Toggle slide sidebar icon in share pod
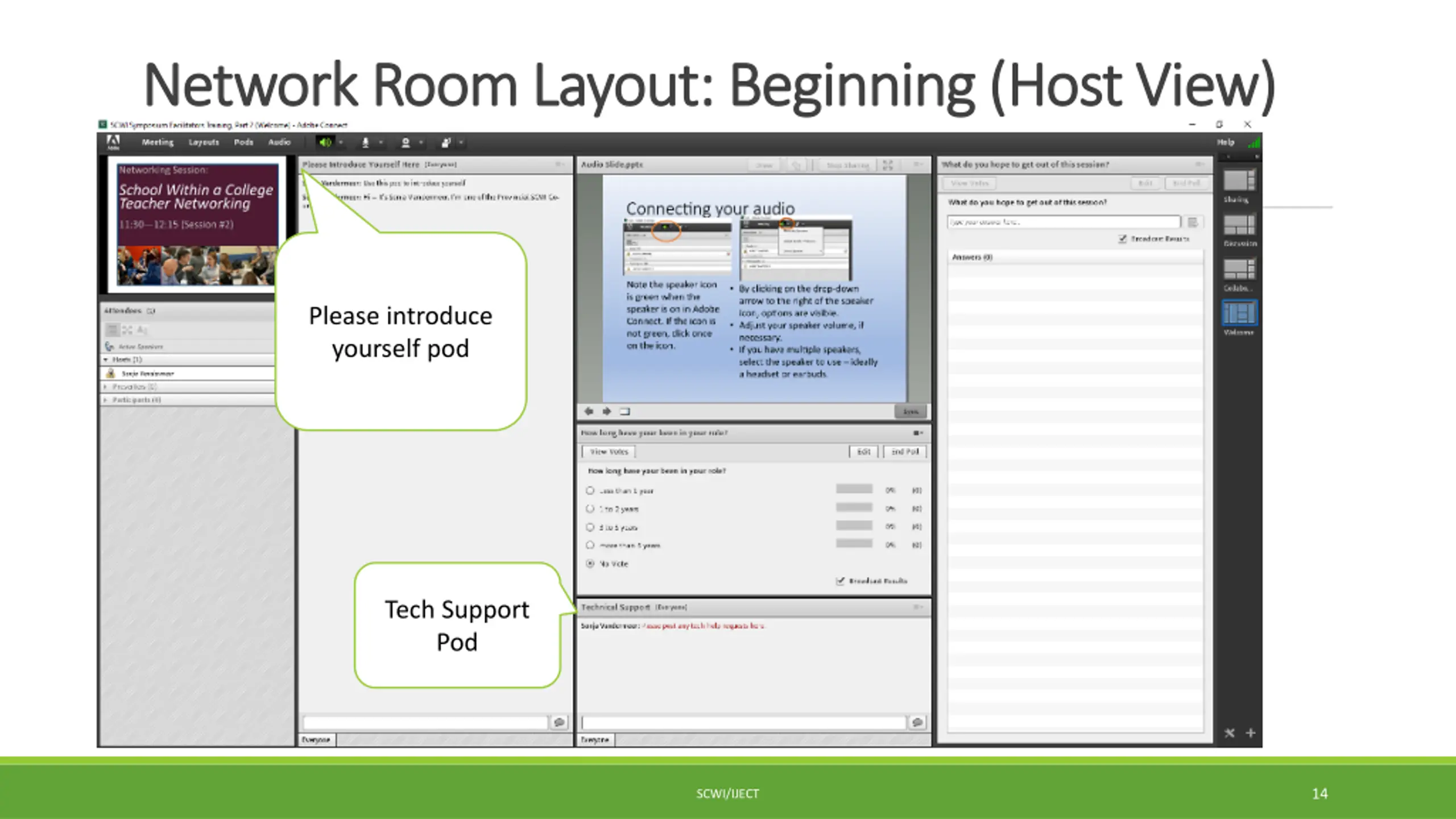Viewport: 1456px width, 819px height. 625,411
